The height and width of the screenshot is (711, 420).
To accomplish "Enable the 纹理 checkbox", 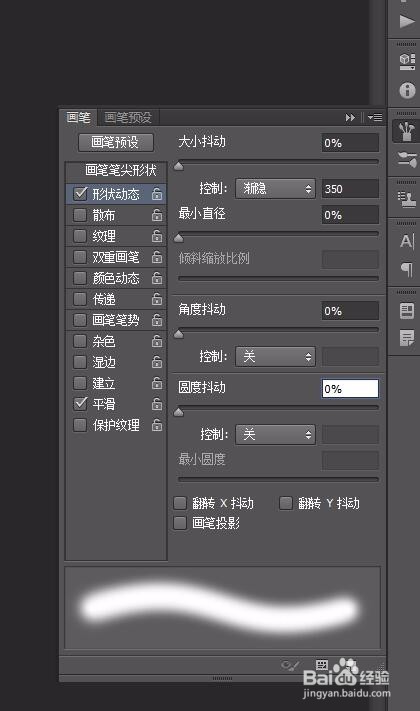I will coord(80,236).
